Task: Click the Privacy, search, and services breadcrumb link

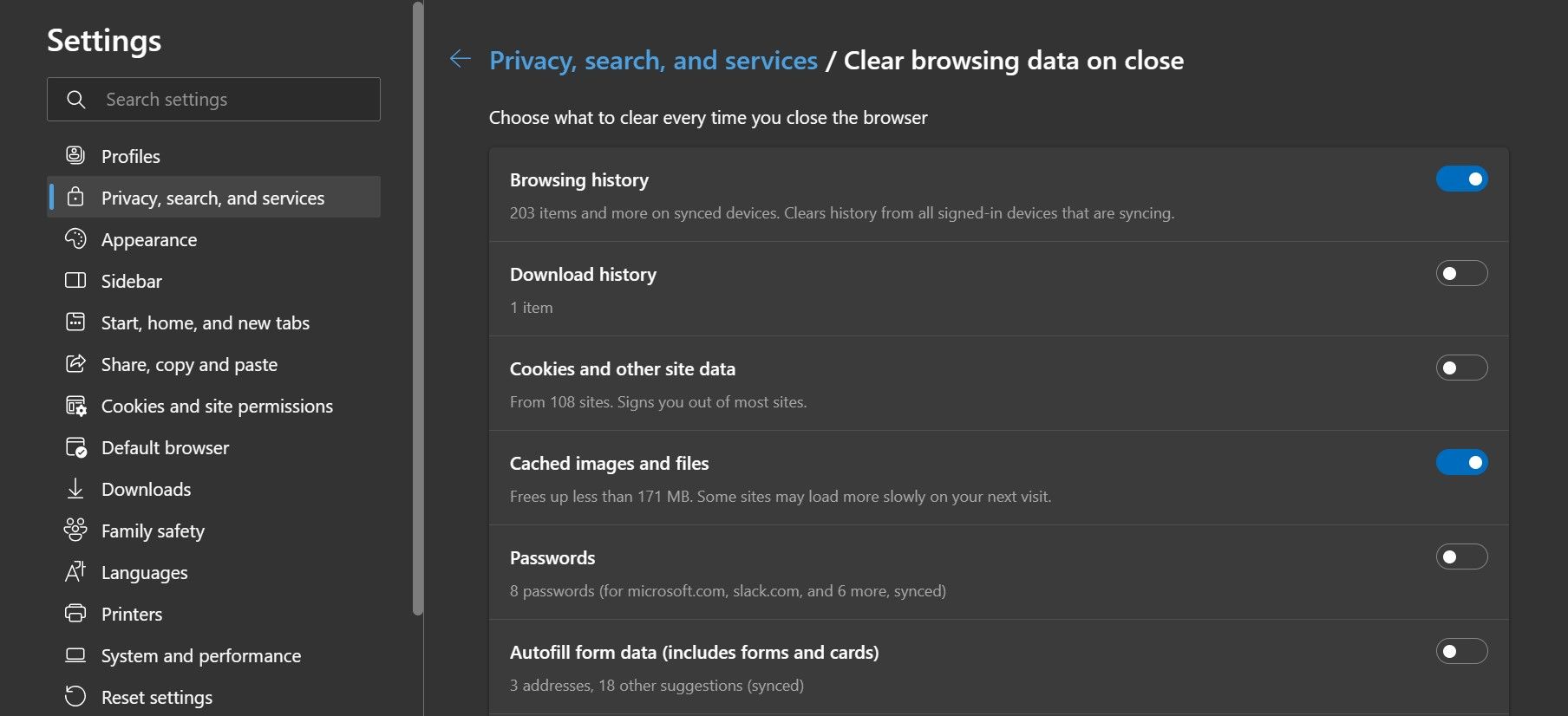Action: click(x=653, y=60)
